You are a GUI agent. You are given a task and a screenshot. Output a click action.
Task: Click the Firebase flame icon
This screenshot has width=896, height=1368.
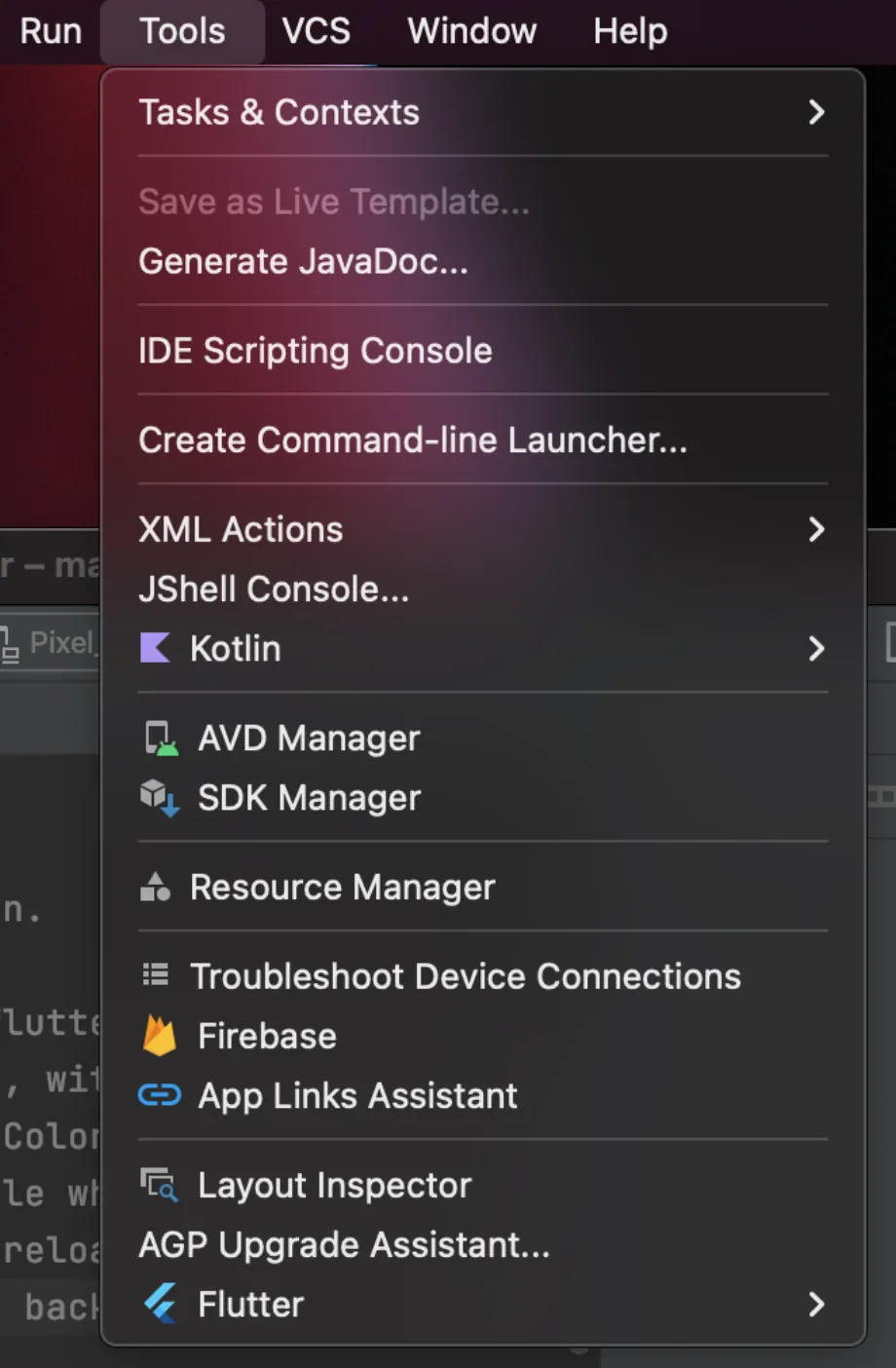tap(160, 1036)
